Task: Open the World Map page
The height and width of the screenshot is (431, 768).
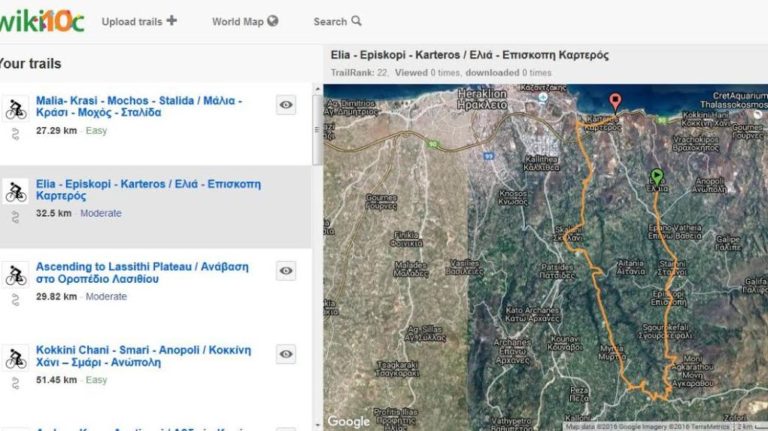Action: click(x=245, y=22)
